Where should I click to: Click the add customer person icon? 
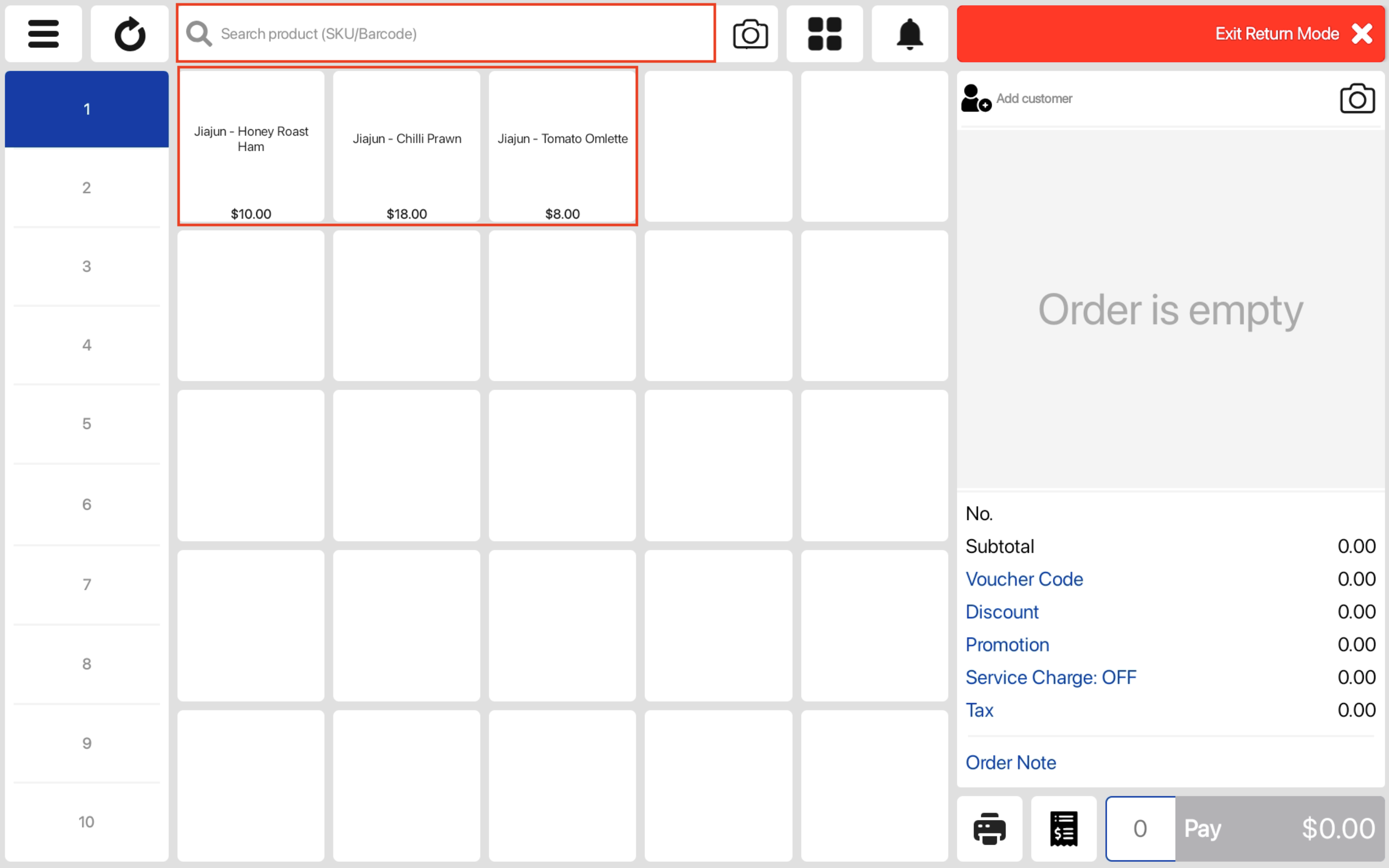point(976,98)
